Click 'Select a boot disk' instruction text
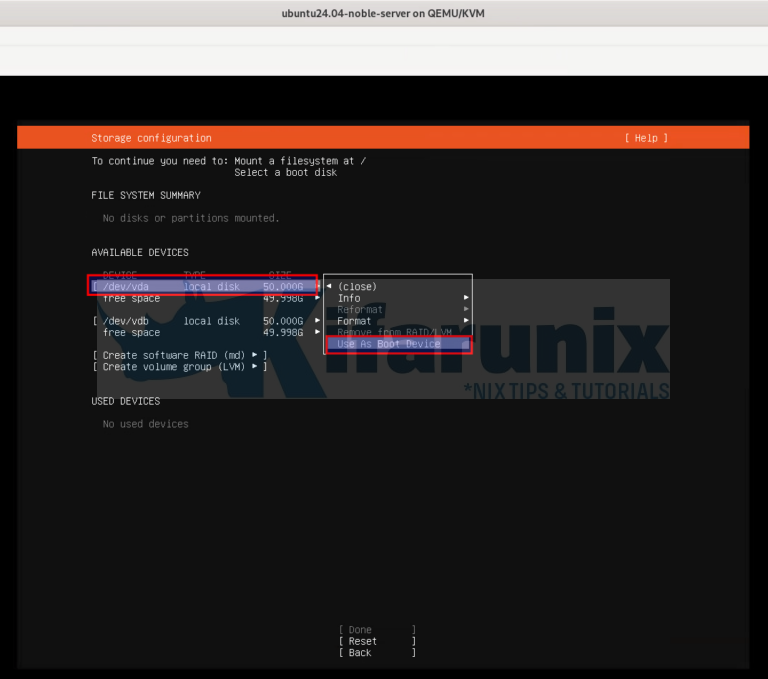This screenshot has width=768, height=679. pyautogui.click(x=286, y=173)
